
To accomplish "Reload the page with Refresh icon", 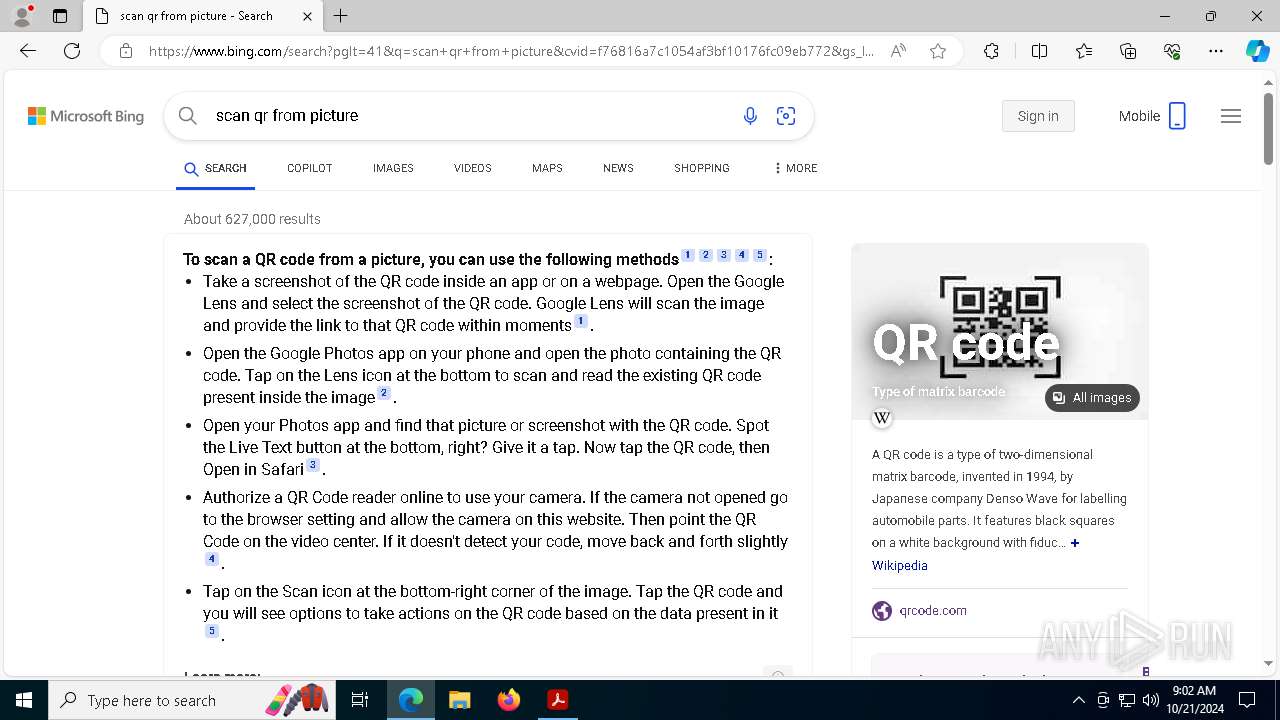I will pos(72,51).
